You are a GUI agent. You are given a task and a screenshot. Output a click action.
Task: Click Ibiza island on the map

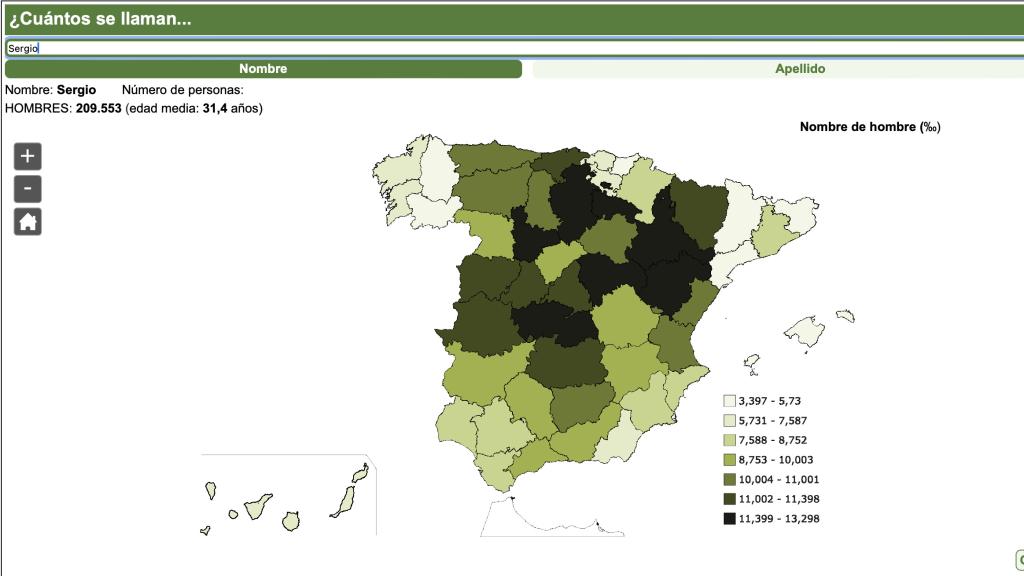[751, 362]
